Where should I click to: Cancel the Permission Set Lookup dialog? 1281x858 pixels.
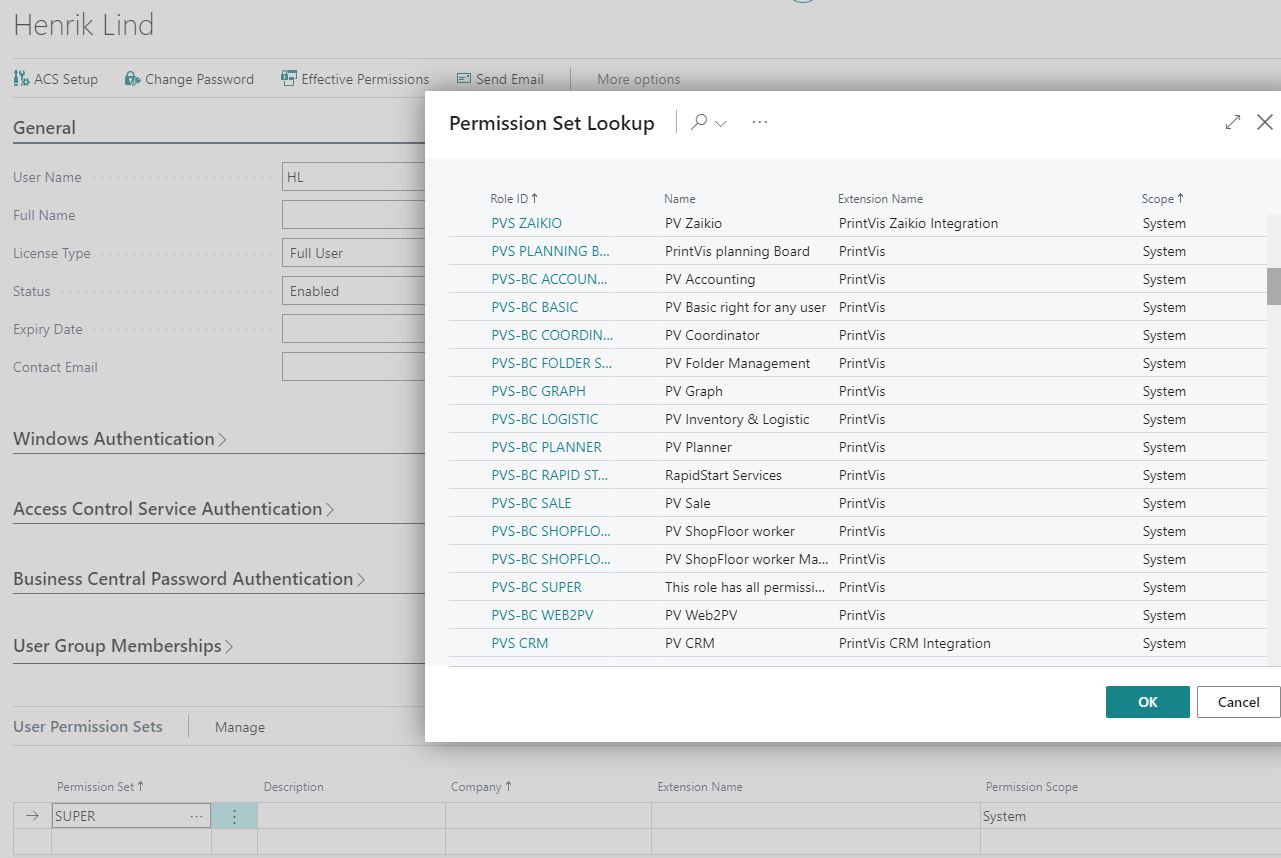[1237, 701]
